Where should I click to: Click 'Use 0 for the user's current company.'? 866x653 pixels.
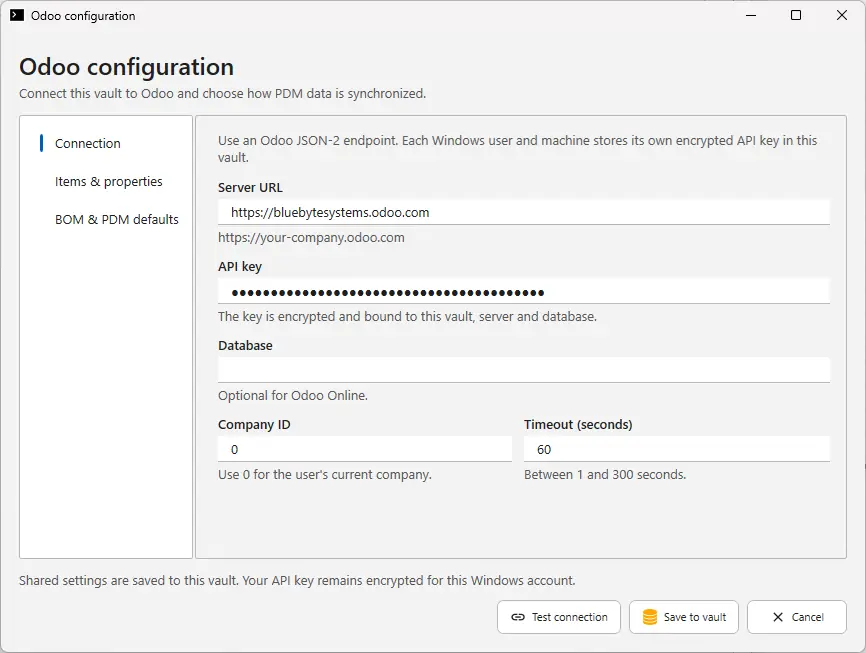point(325,475)
